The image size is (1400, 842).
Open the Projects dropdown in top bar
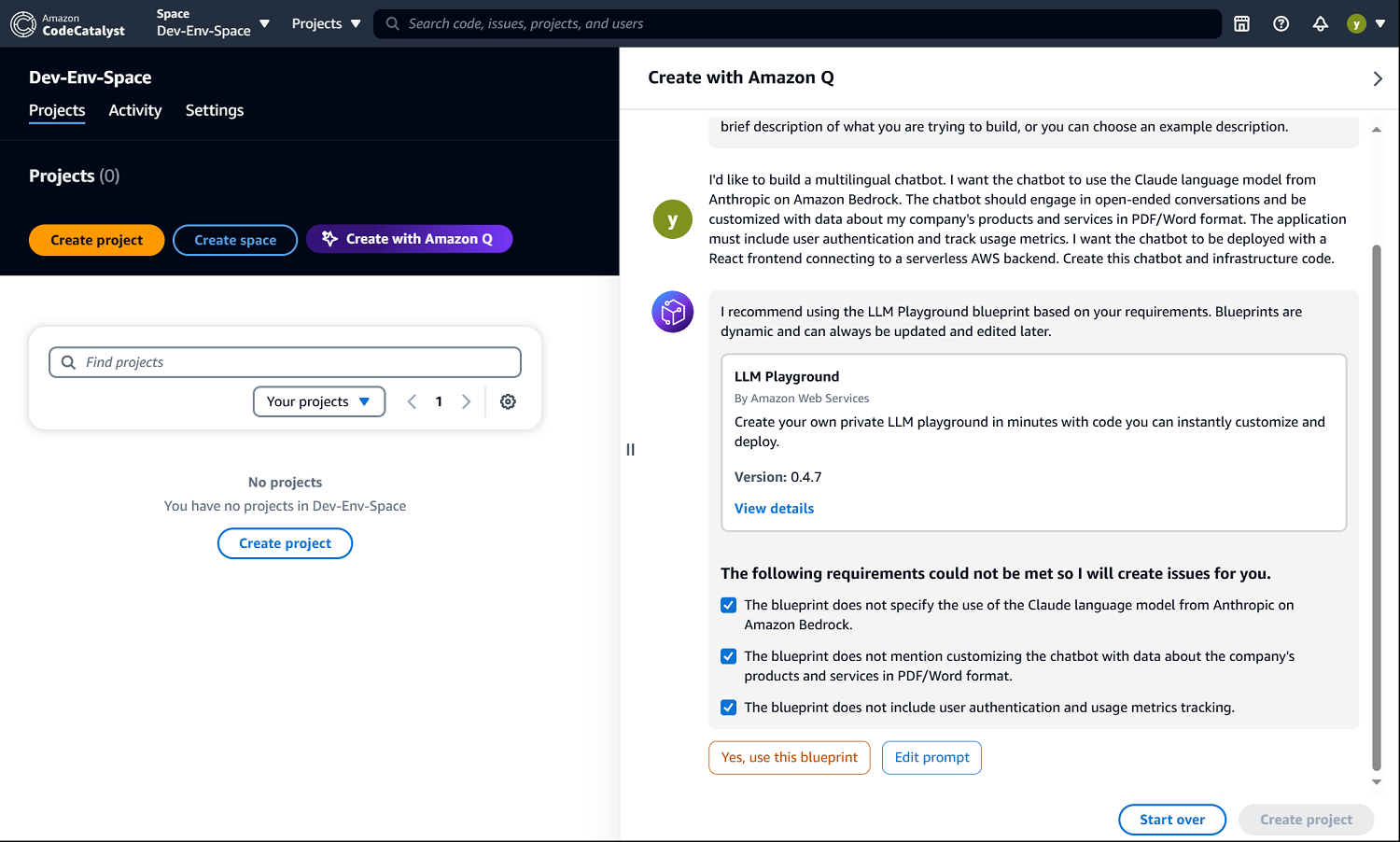[x=326, y=23]
